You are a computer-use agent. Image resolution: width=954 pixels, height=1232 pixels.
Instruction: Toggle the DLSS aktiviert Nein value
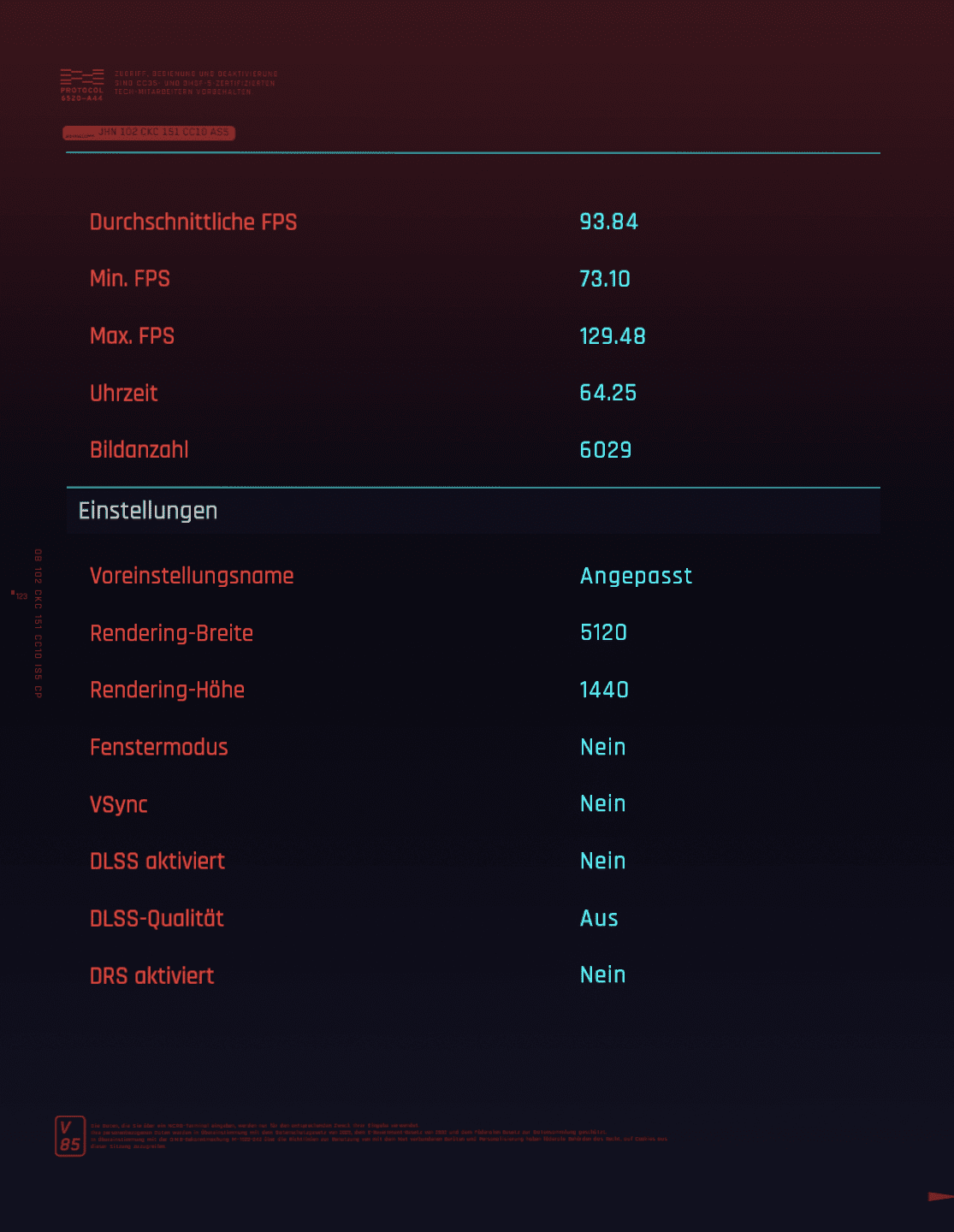[x=603, y=861]
